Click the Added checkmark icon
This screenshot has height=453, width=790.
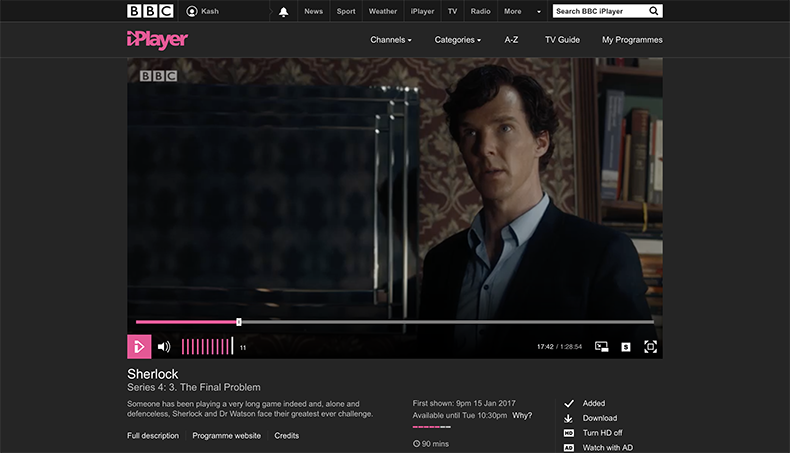569,403
